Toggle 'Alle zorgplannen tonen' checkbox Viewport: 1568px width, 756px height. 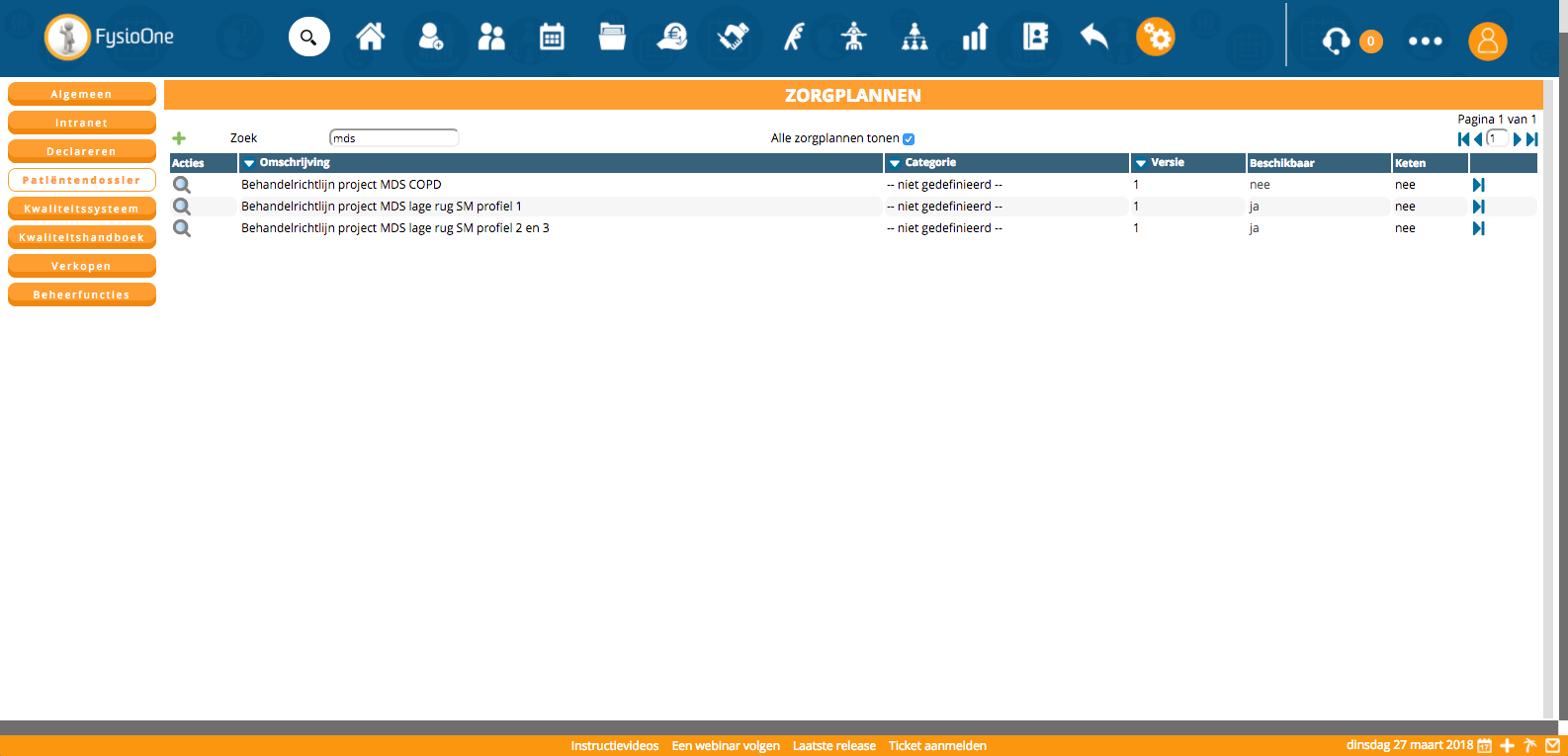[x=909, y=139]
